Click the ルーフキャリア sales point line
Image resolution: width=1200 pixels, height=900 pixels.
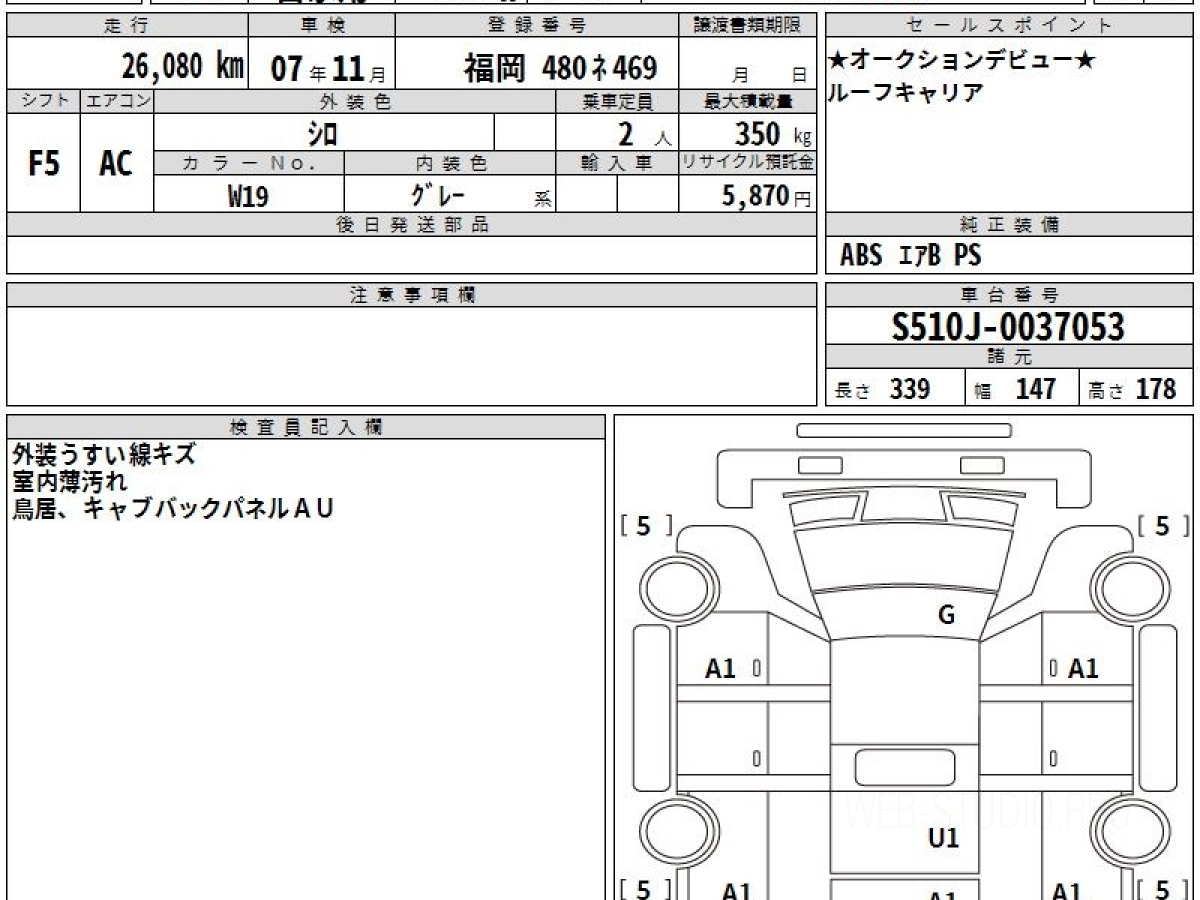906,93
